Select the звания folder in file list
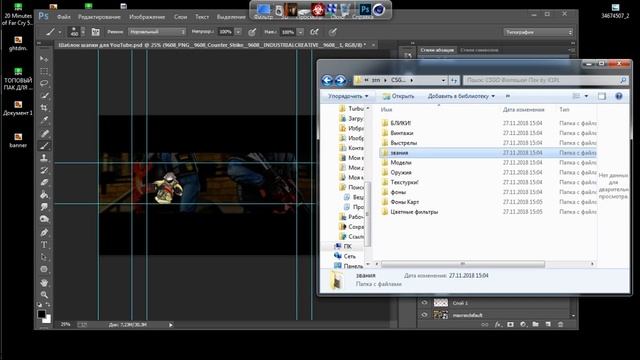The image size is (640, 360). pyautogui.click(x=488, y=153)
